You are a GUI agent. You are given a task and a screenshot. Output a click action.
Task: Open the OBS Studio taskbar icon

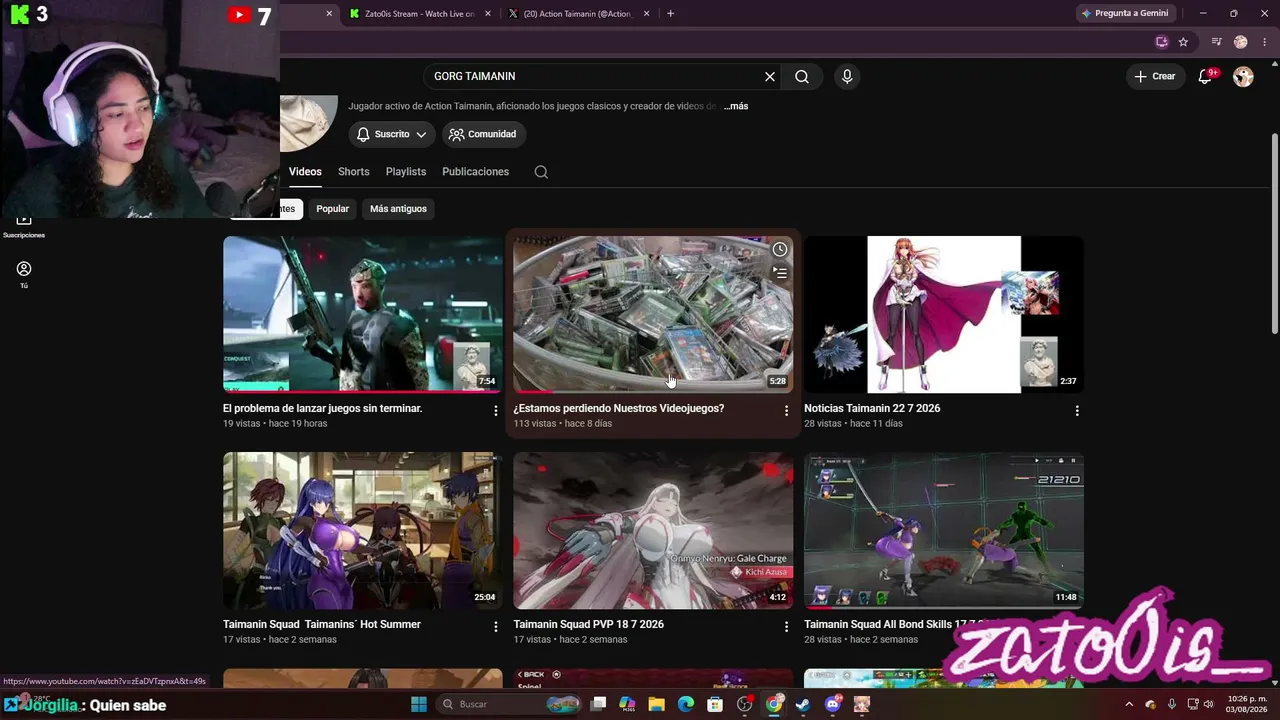click(x=744, y=704)
